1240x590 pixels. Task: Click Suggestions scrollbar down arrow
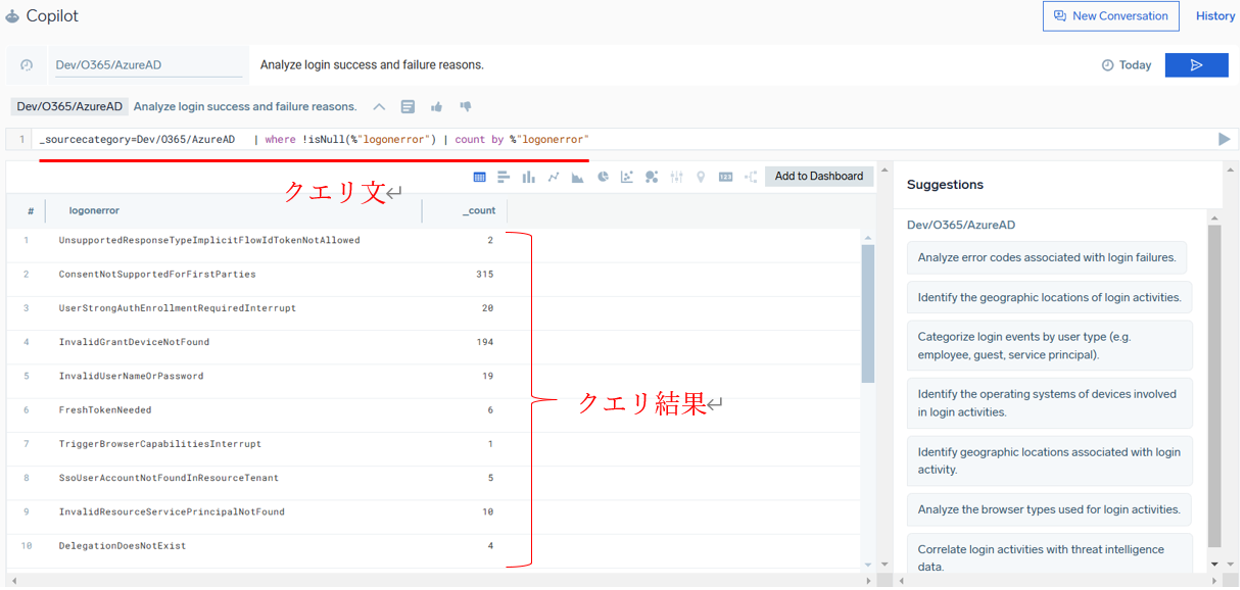coord(1215,564)
